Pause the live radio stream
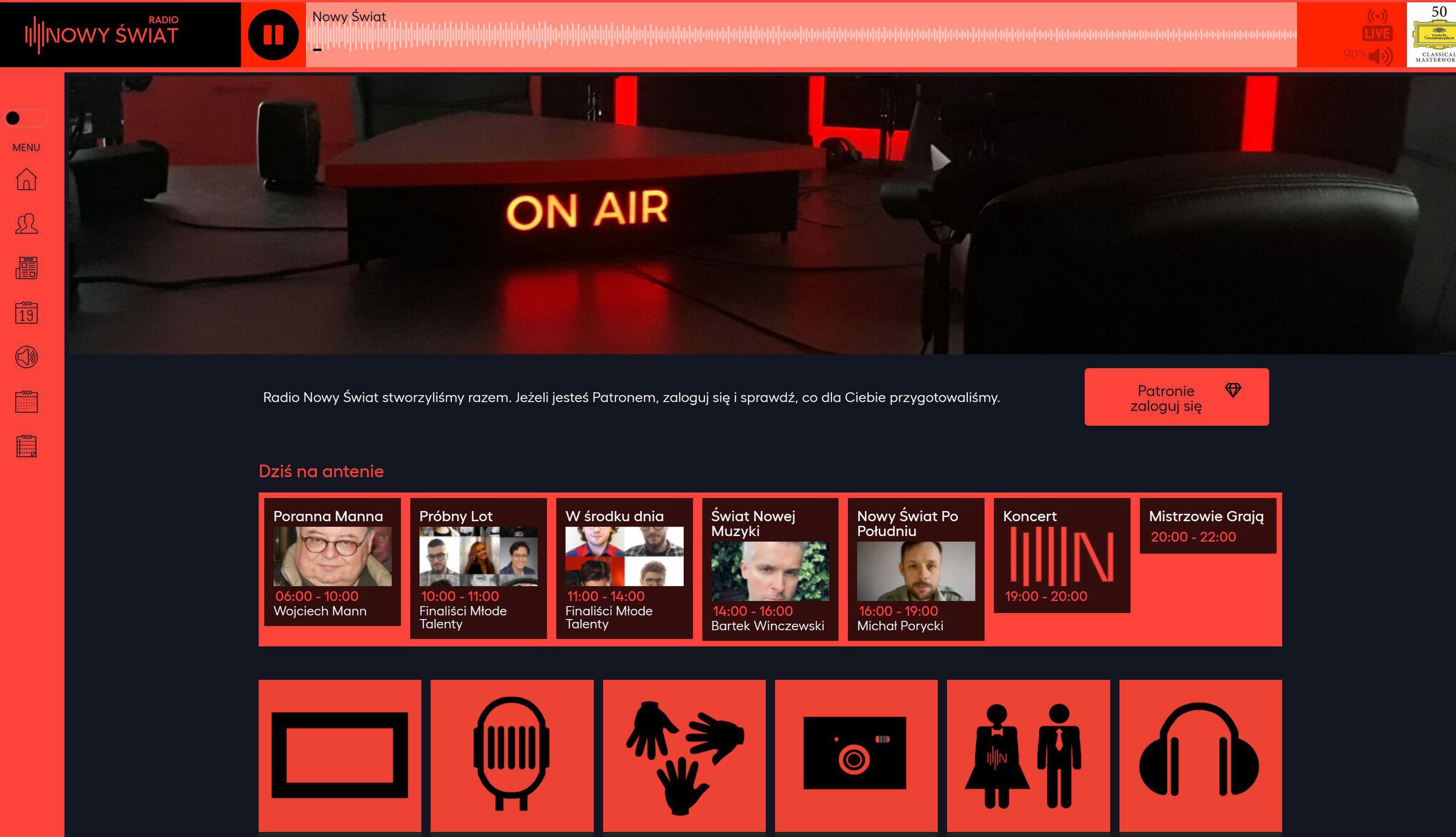Viewport: 1456px width, 837px height. pyautogui.click(x=273, y=35)
